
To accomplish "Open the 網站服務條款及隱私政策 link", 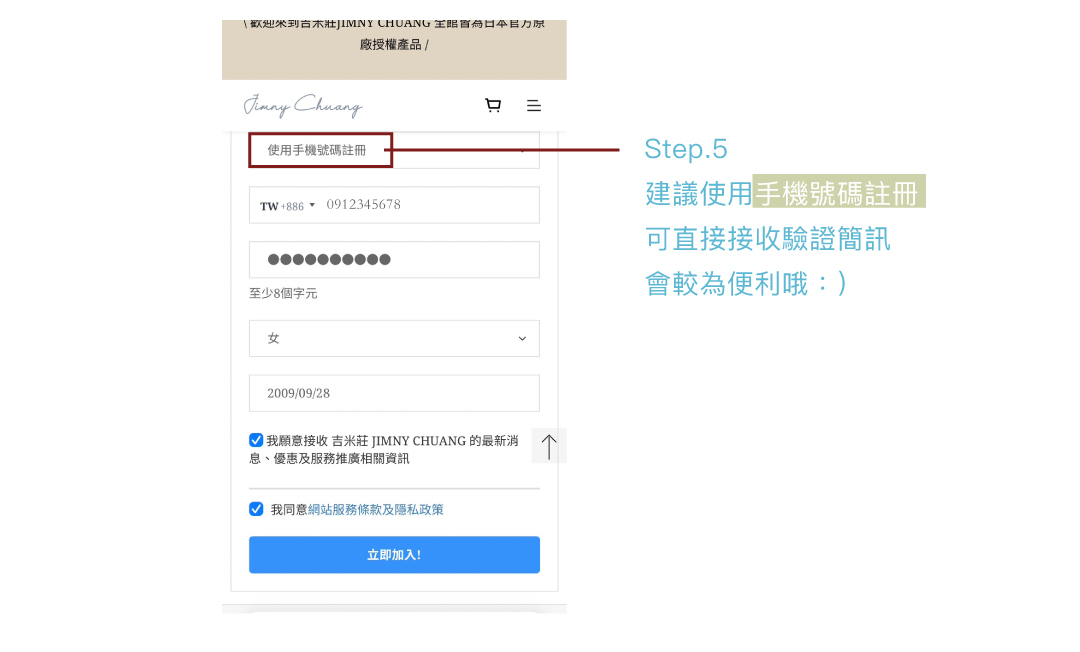I will pos(375,509).
